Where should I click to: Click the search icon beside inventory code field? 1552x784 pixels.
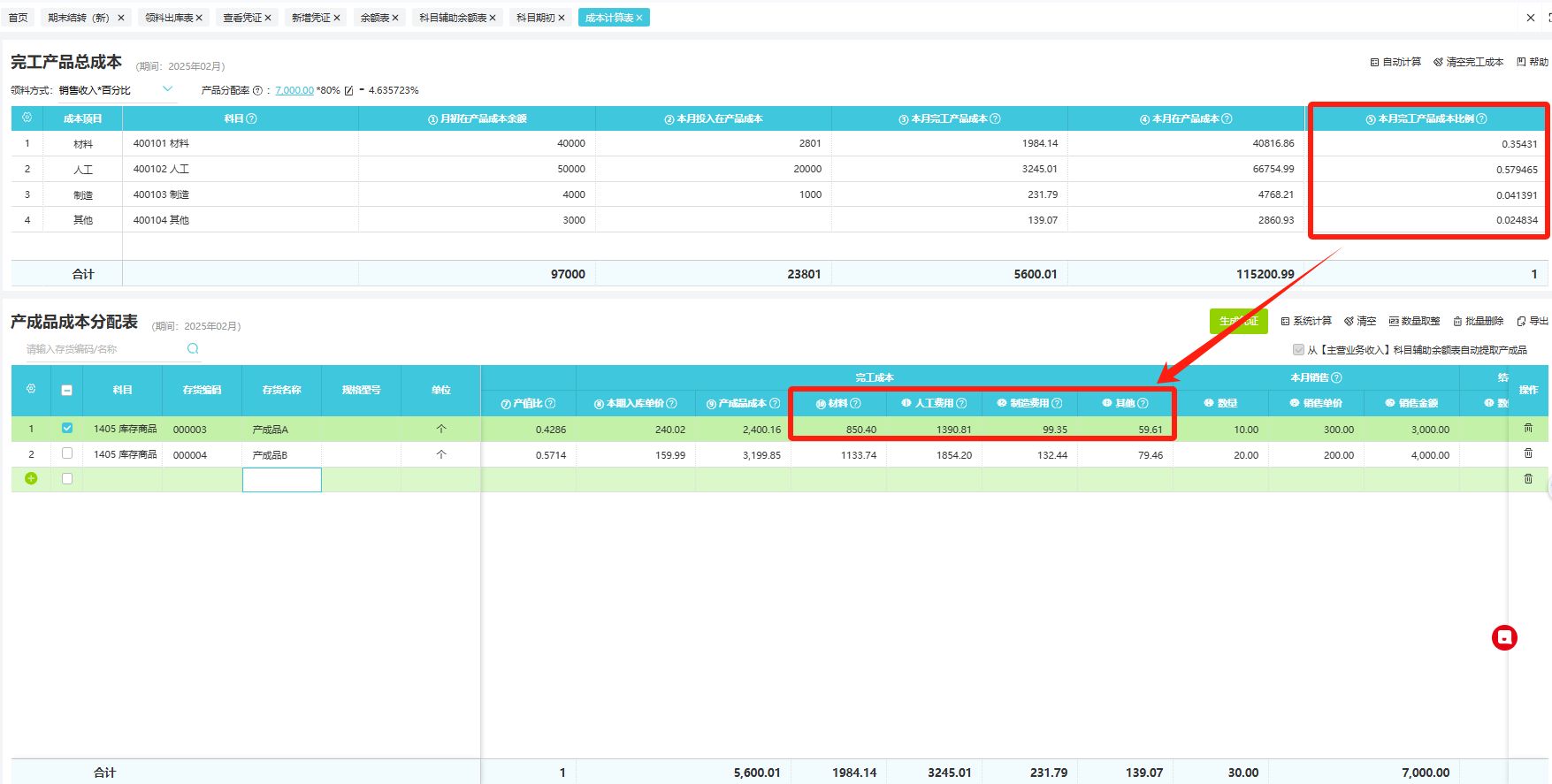click(193, 349)
